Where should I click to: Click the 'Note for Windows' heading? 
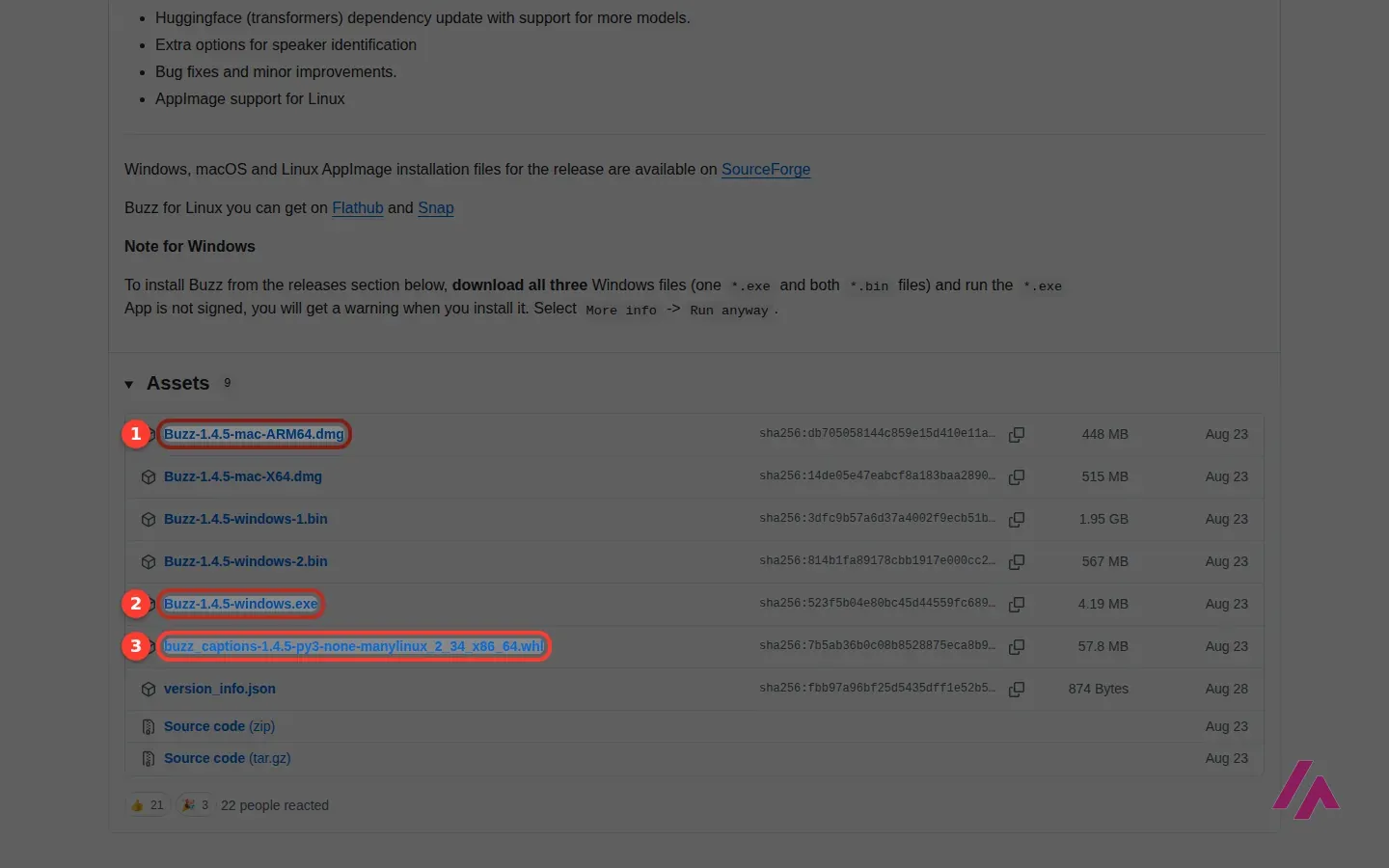tap(190, 246)
